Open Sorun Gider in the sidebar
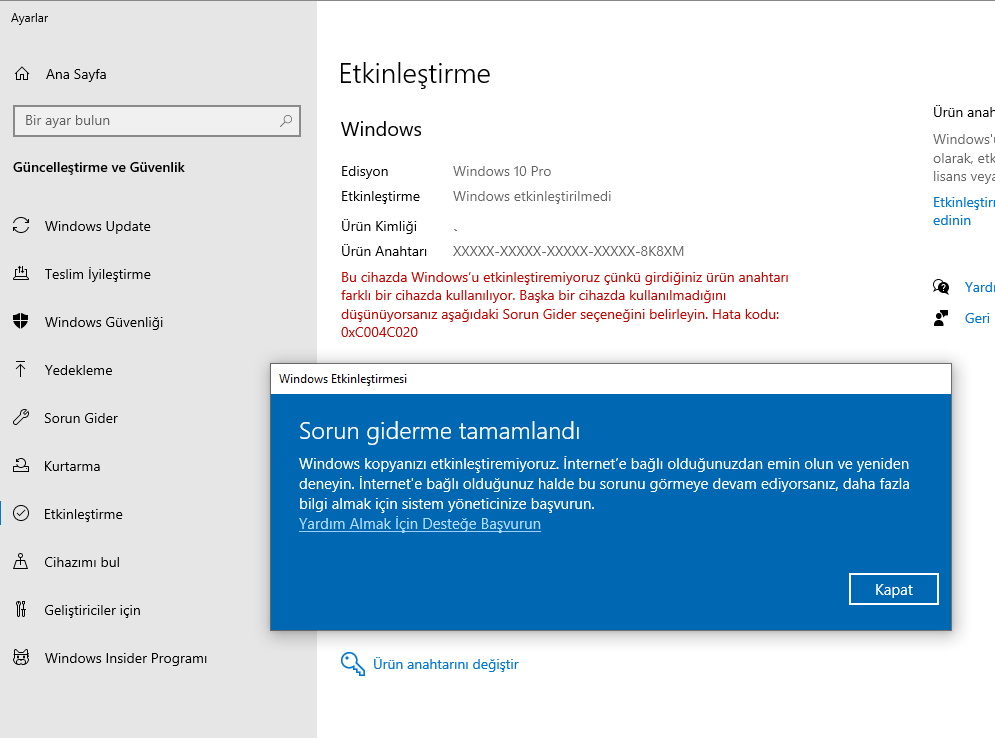The width and height of the screenshot is (995, 738). (x=81, y=418)
